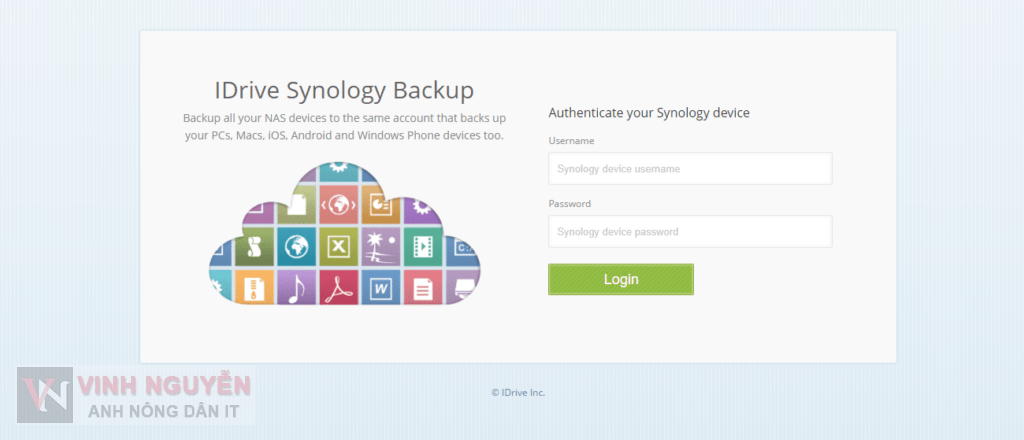Select the orange presentation slide icon
This screenshot has width=1024, height=440.
pos(380,204)
